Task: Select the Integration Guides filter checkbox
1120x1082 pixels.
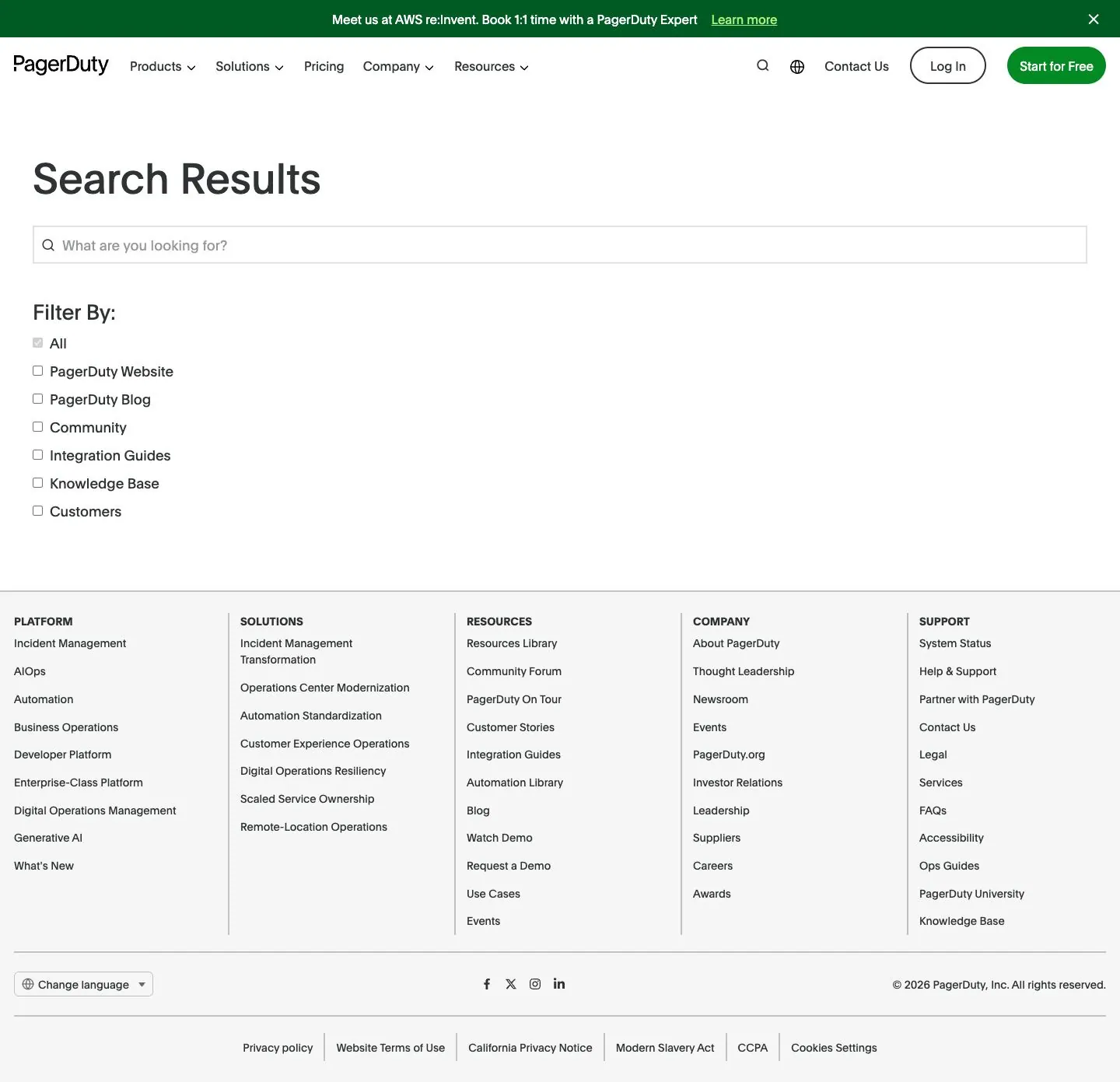Action: [x=37, y=455]
